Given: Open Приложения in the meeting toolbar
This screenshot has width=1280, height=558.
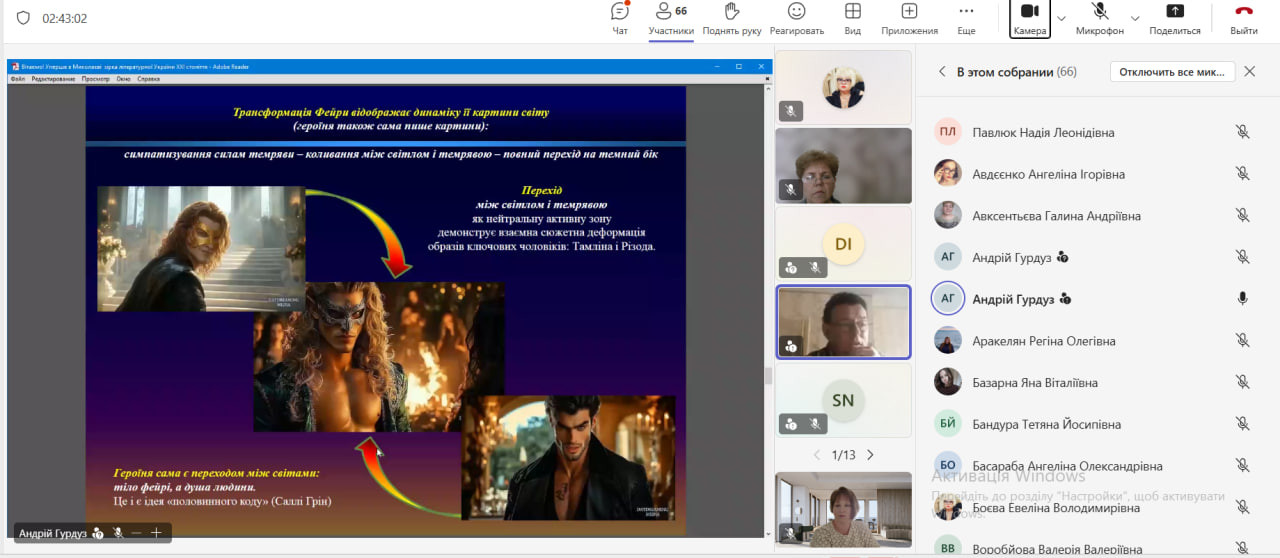Looking at the screenshot, I should [909, 12].
